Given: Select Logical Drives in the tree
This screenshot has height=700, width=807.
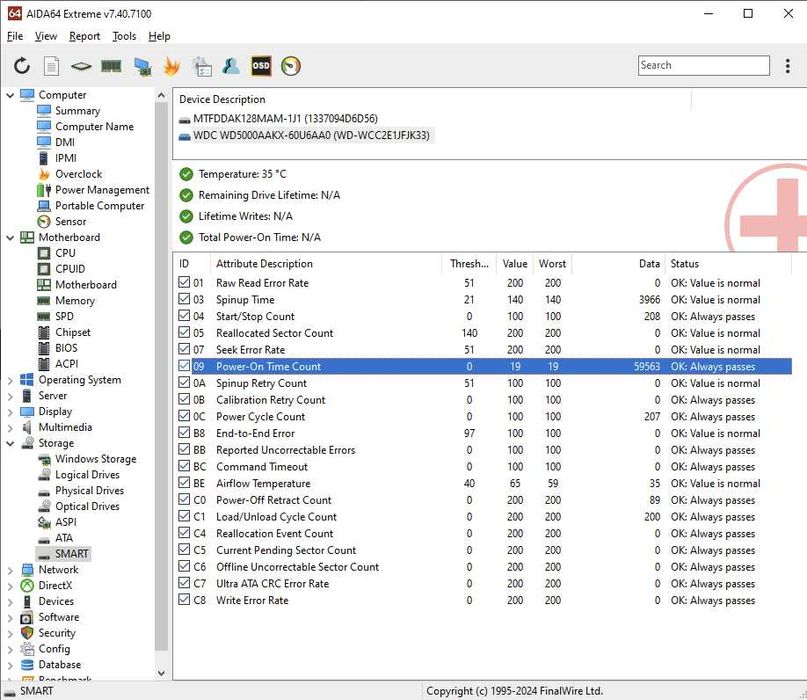Looking at the screenshot, I should tap(87, 475).
